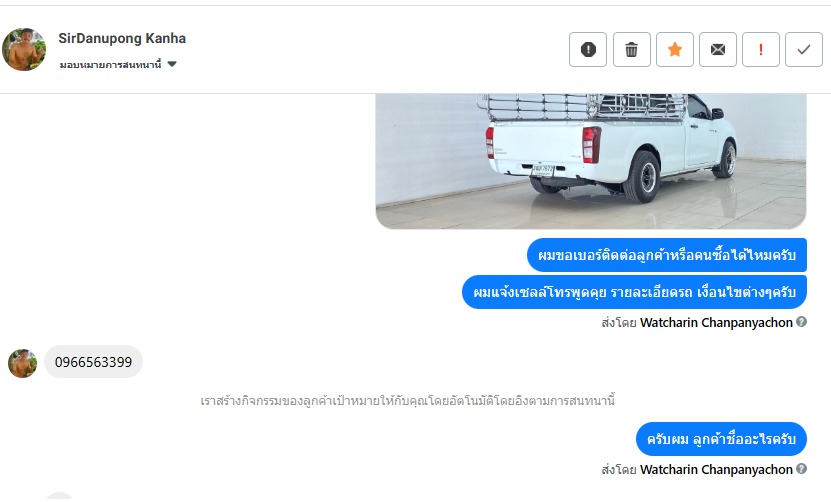
Task: Click Watcharin Chanpanyachon name under last message
Action: [716, 469]
